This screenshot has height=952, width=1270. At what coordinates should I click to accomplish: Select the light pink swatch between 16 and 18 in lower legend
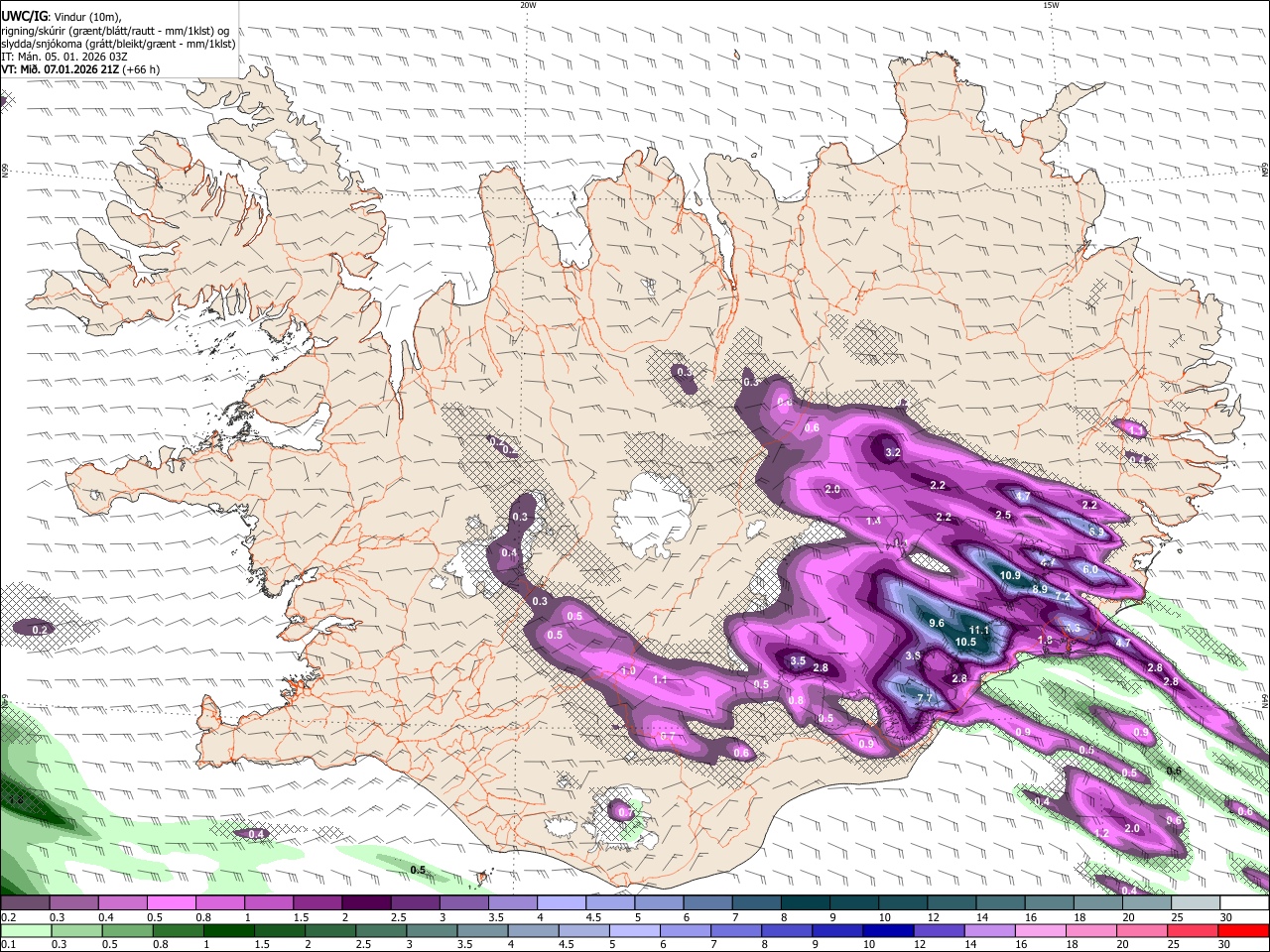click(1041, 931)
